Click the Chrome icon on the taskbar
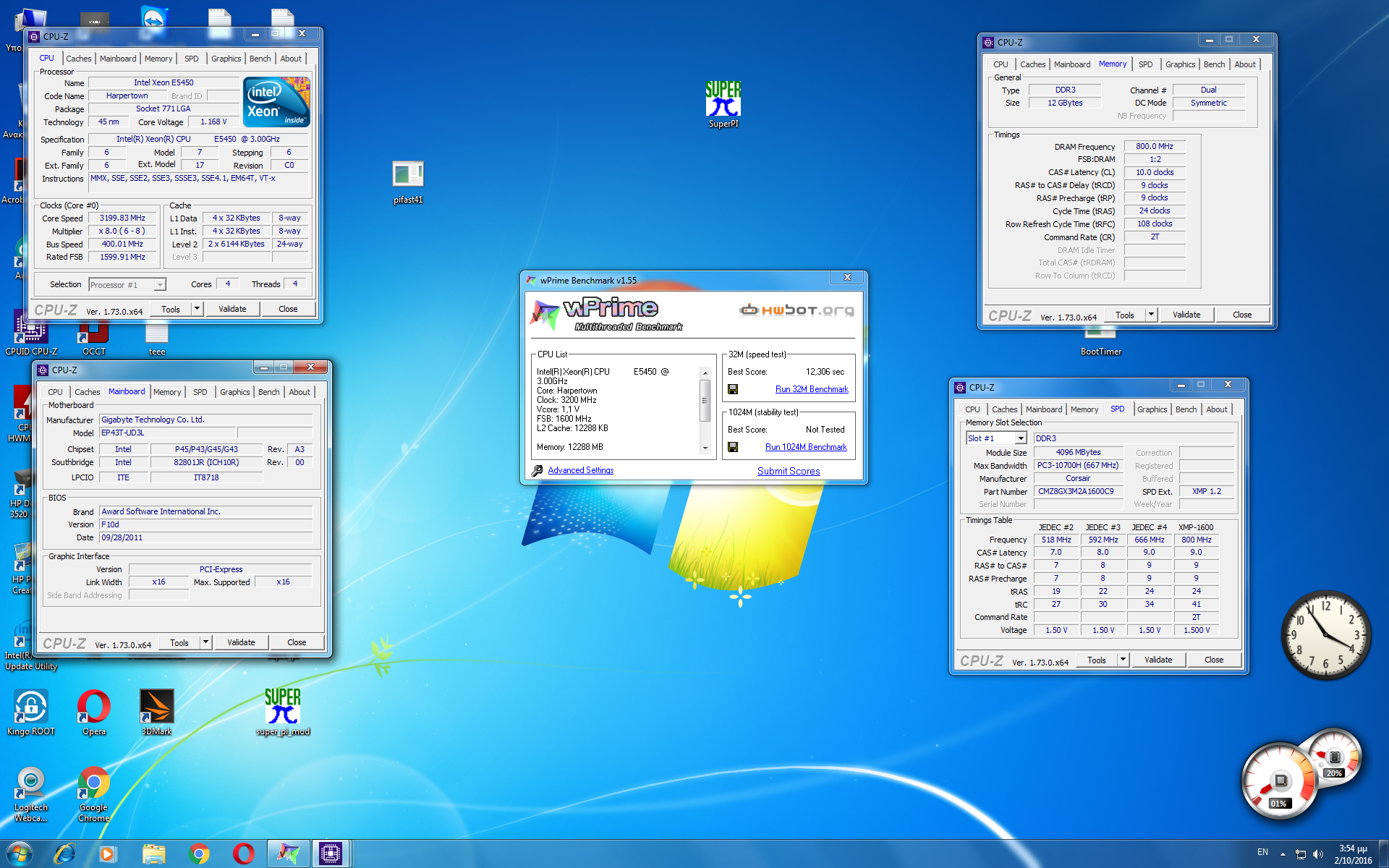 (x=198, y=854)
